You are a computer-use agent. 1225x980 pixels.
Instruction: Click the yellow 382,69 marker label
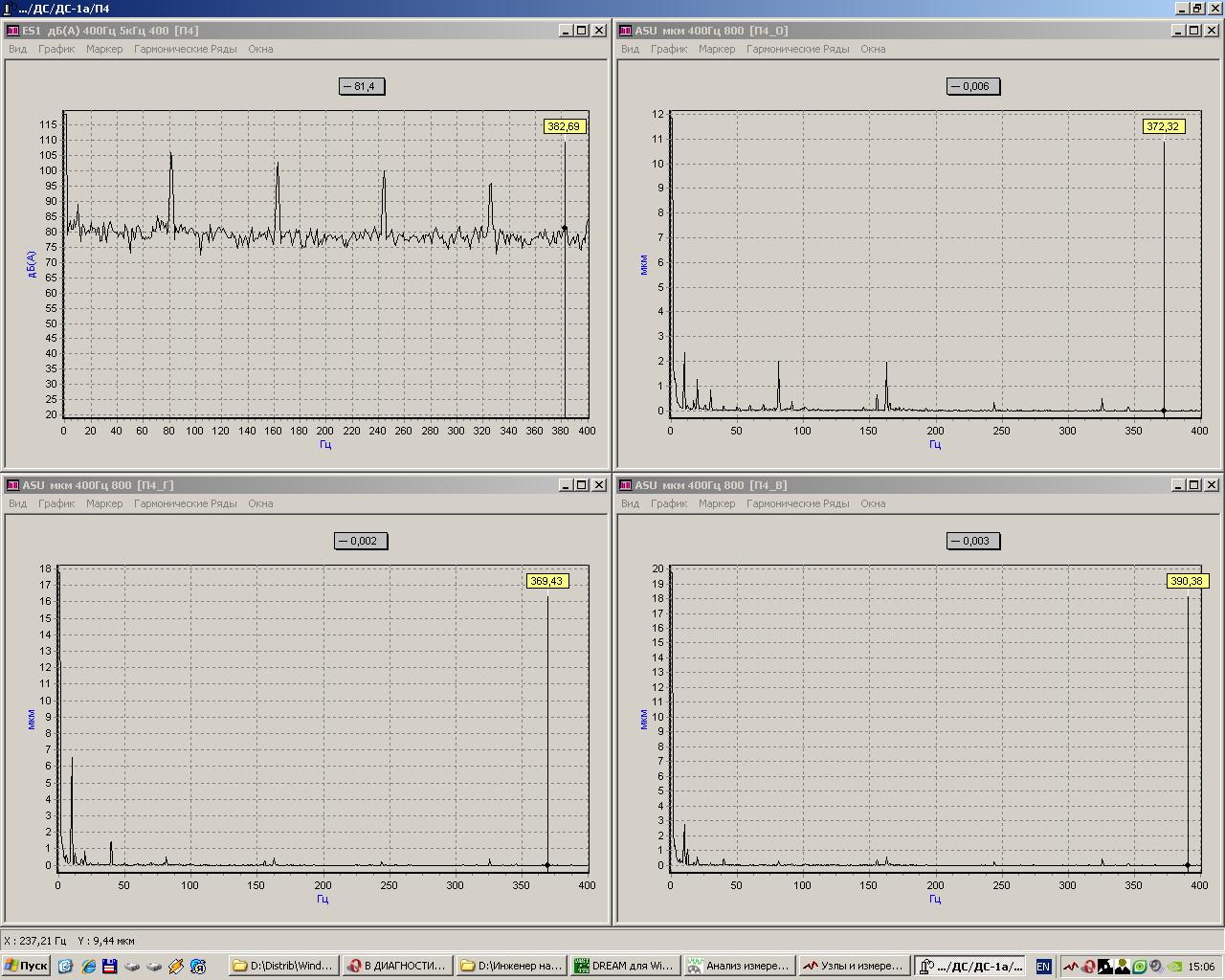tap(564, 126)
